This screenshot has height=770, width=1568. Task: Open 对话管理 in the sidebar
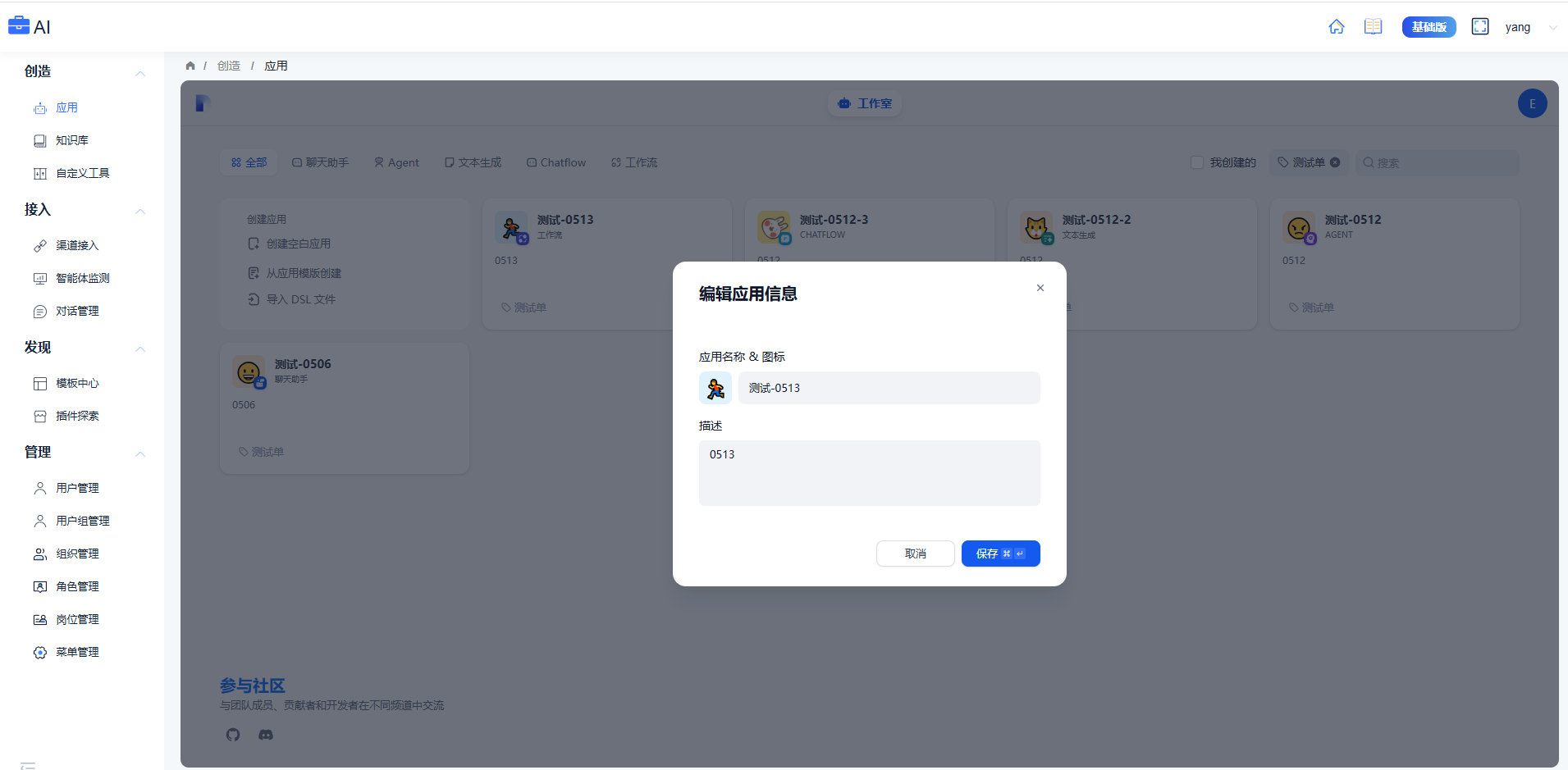click(77, 311)
